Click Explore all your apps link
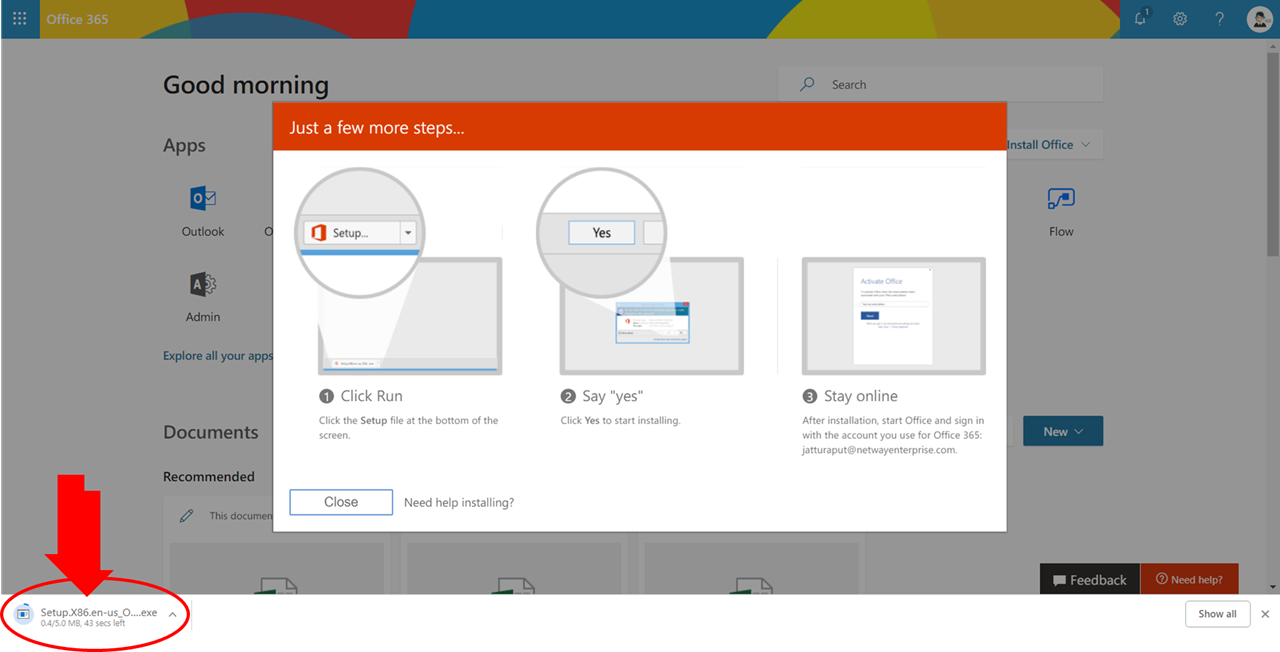 point(217,356)
